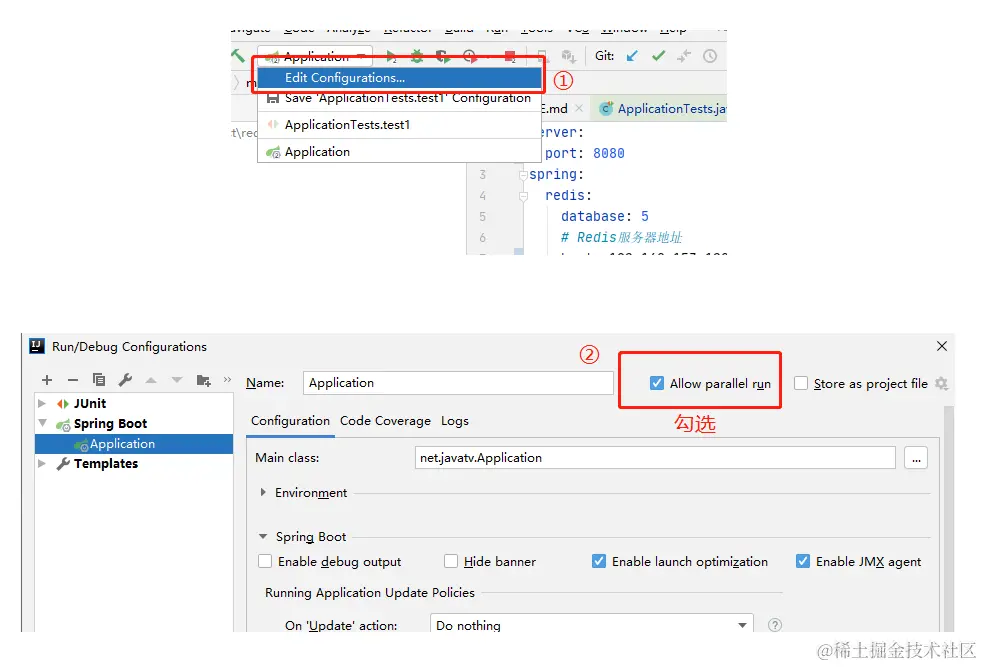Select Templates label in tree
The width and height of the screenshot is (983, 667).
point(105,464)
